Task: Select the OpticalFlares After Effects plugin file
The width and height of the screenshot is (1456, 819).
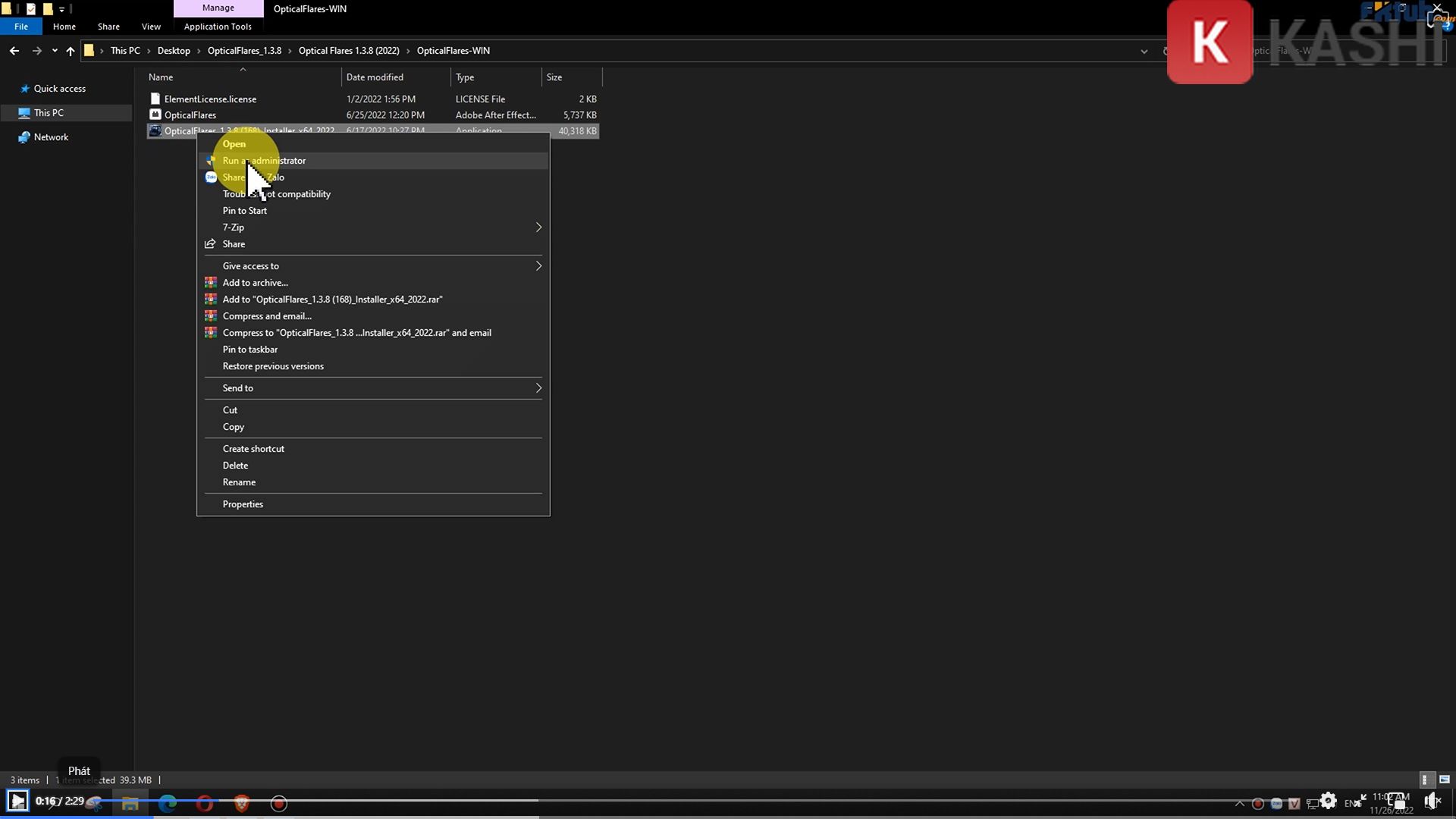Action: point(190,115)
